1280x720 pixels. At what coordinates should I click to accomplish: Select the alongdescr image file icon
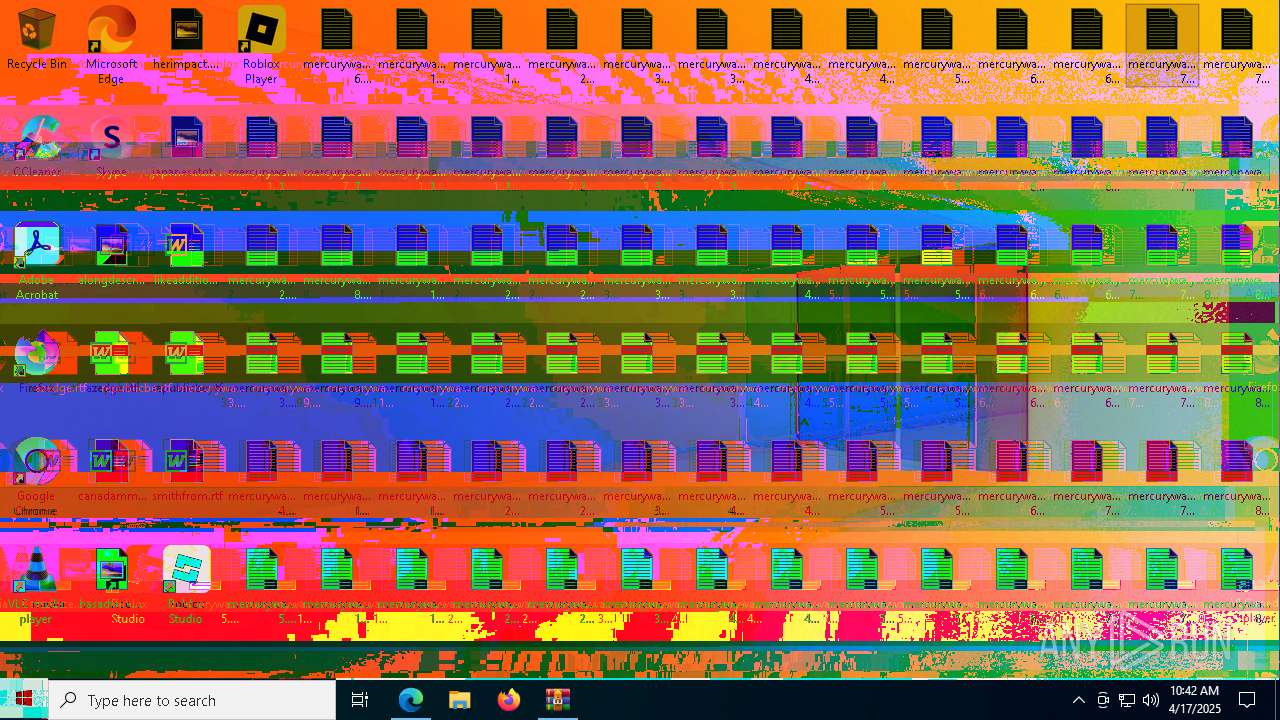click(x=111, y=255)
